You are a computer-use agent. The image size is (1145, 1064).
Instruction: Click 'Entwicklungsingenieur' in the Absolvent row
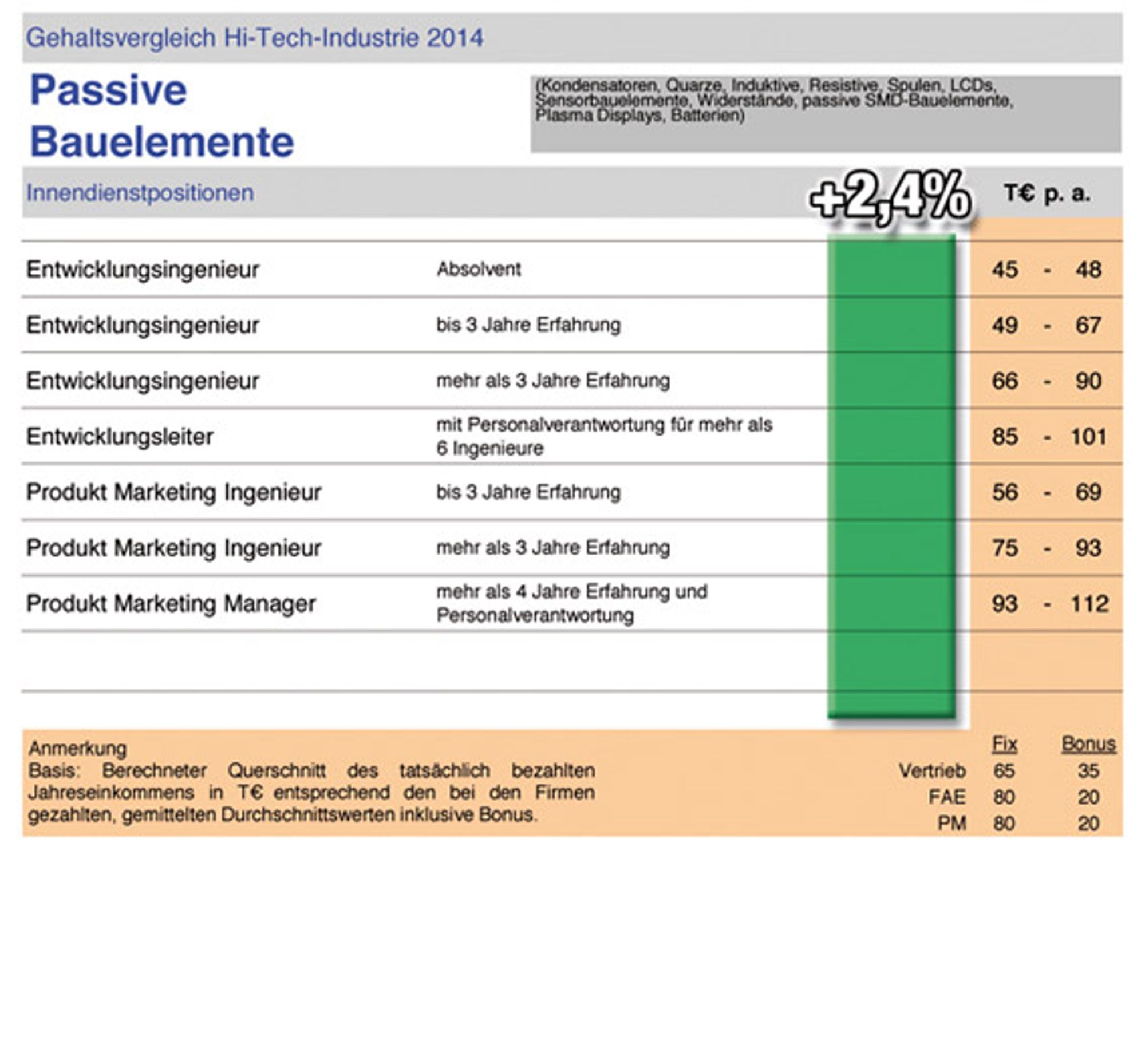click(x=143, y=270)
